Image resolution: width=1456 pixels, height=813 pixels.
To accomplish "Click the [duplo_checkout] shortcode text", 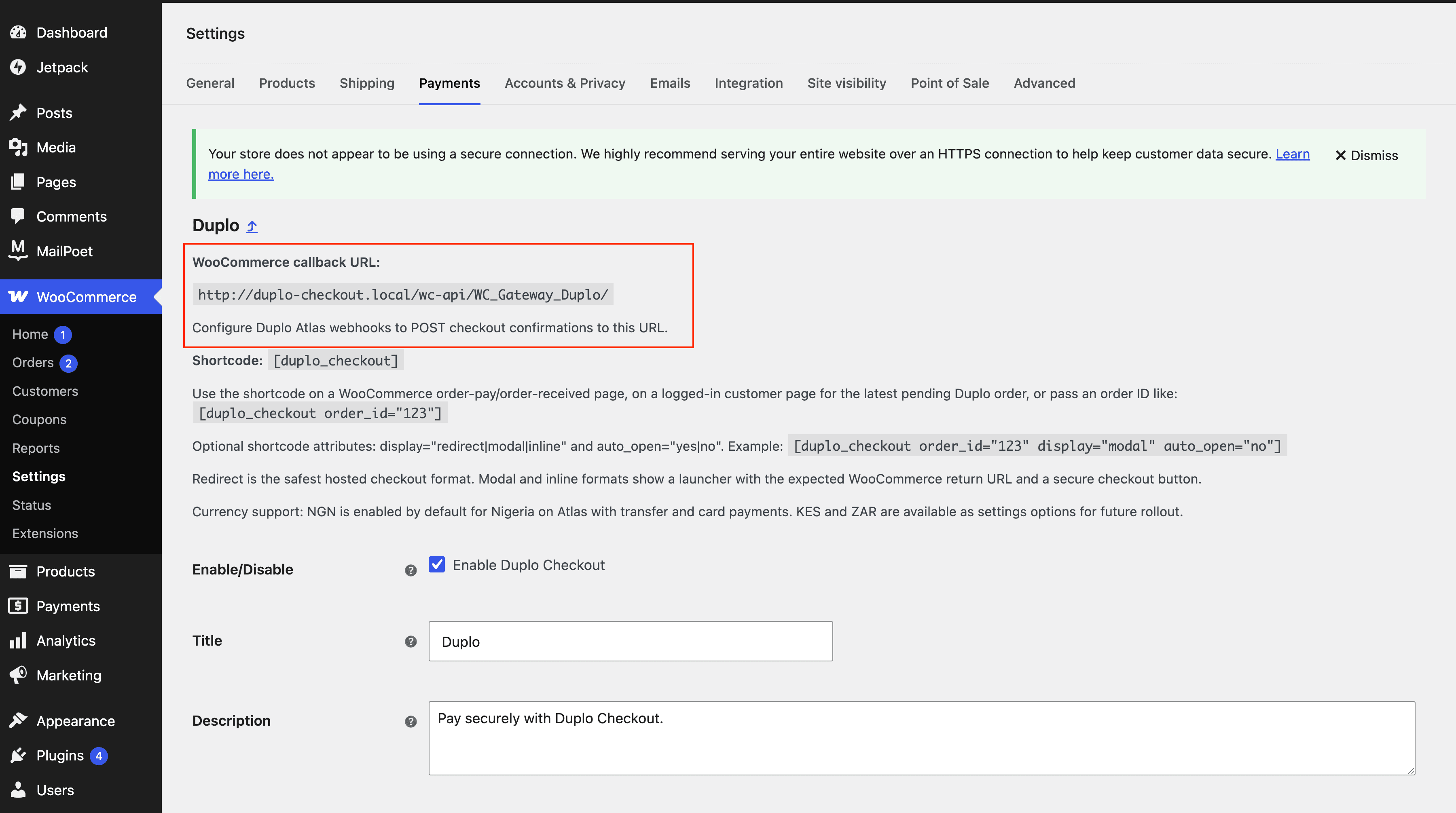I will (336, 361).
